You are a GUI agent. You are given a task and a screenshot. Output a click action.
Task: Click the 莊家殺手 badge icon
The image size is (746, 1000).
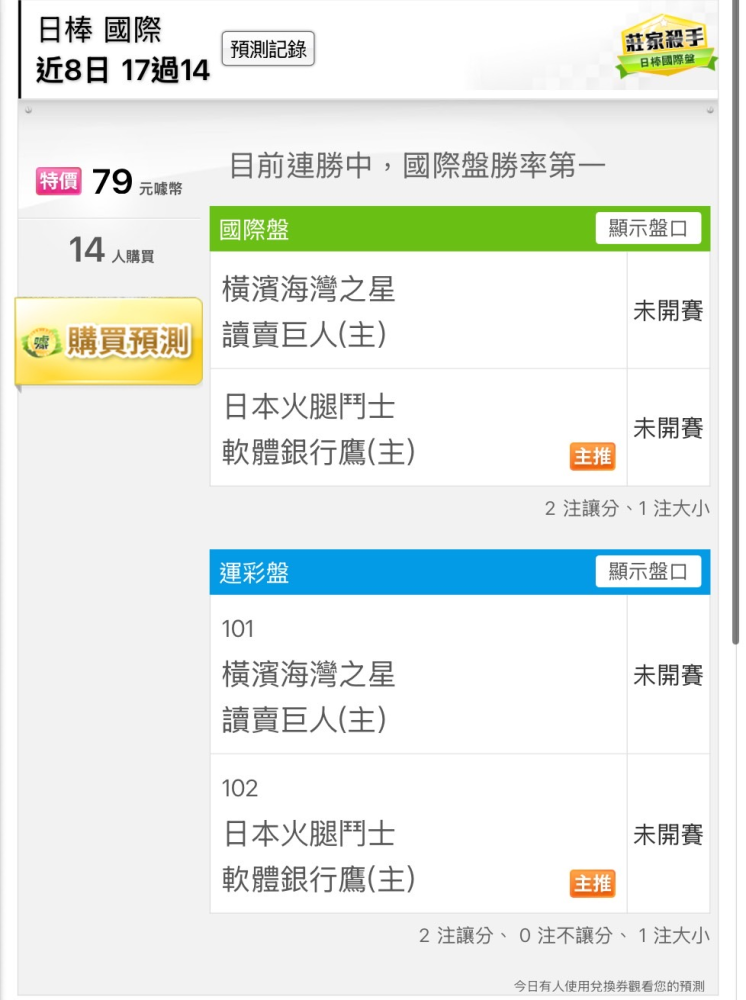click(666, 47)
